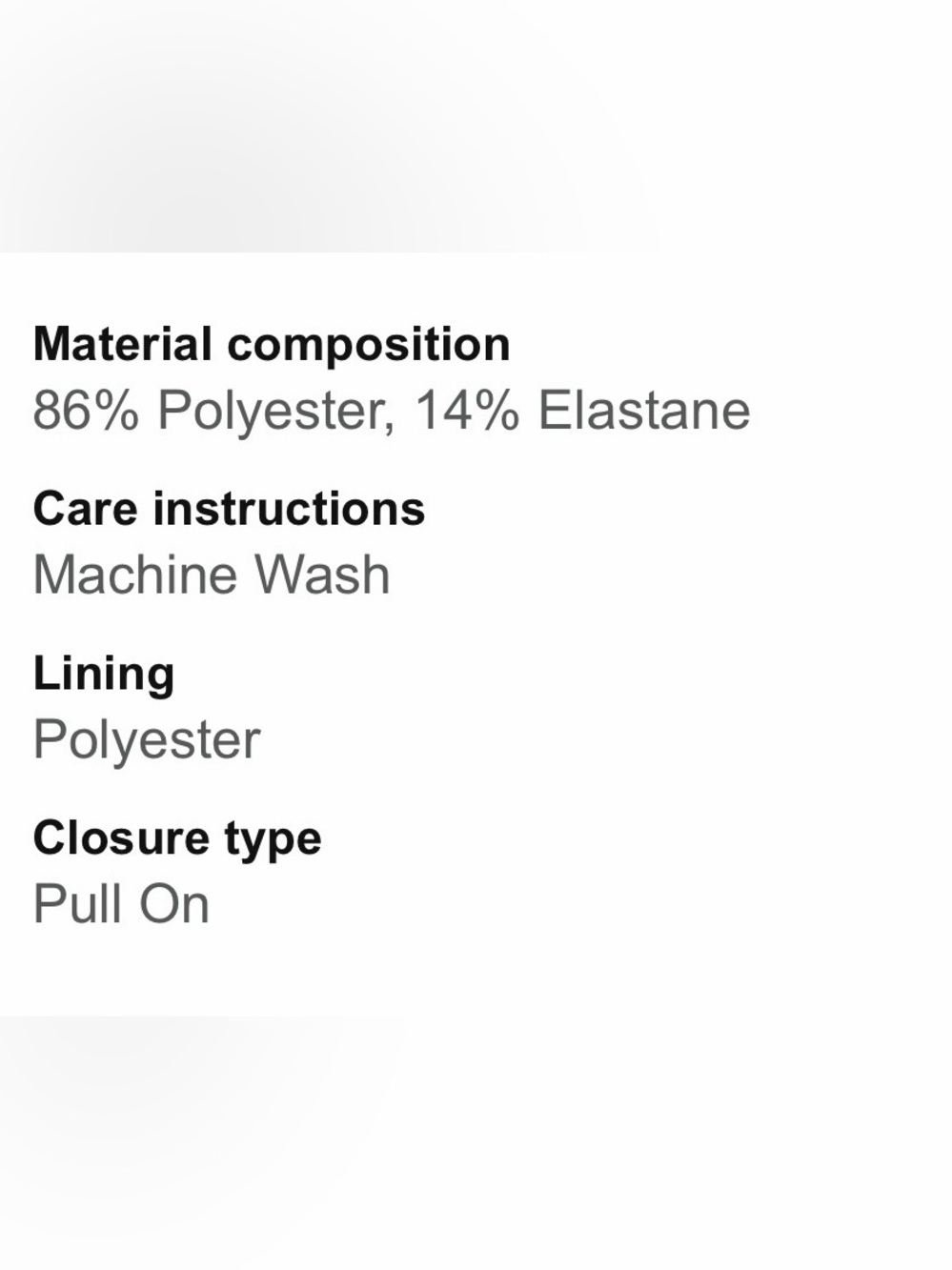Viewport: 952px width, 1270px height.
Task: Click empty white space right of "Machine Wash"
Action: (667, 575)
